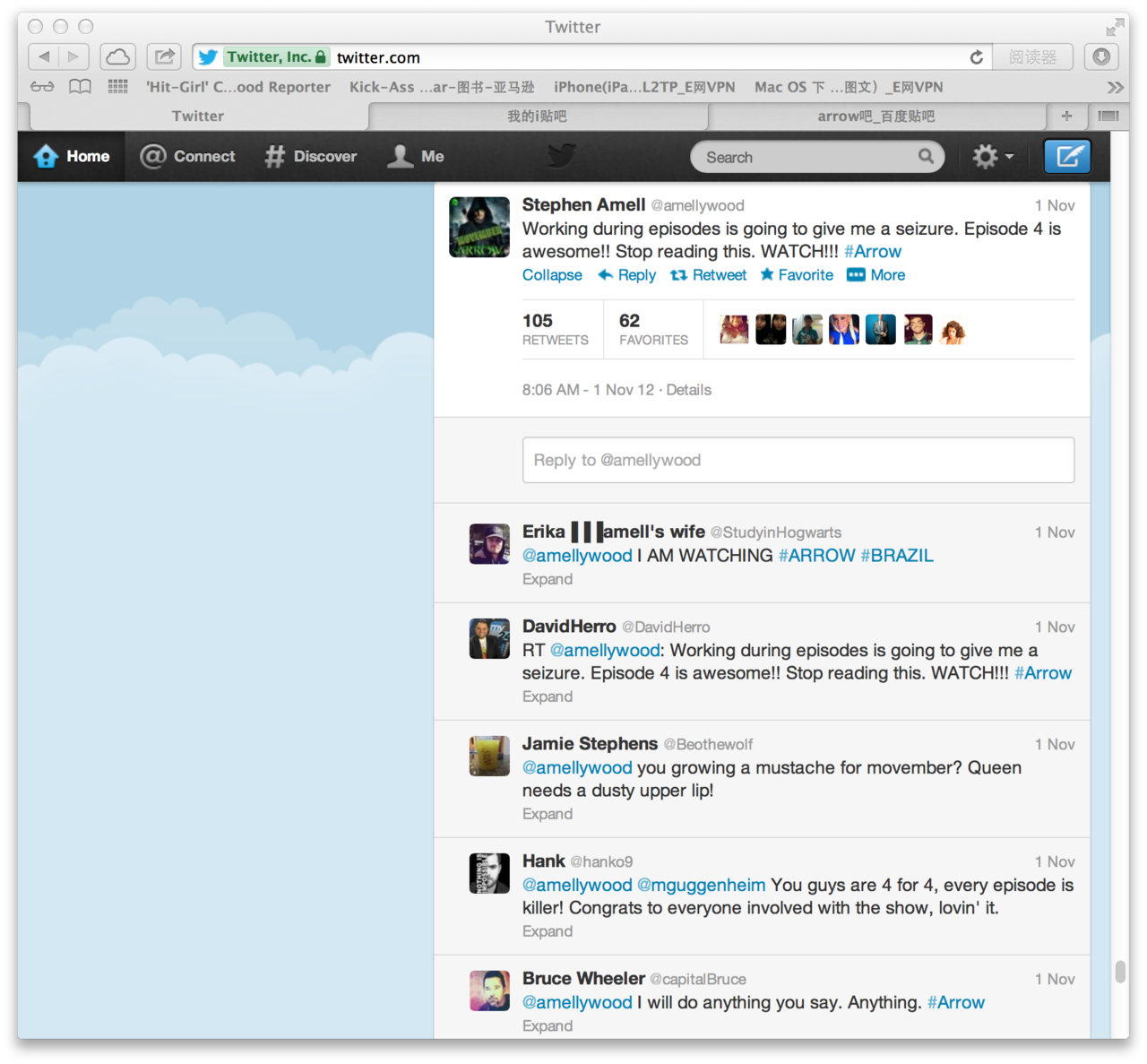The image size is (1147, 1064).
Task: Open Erika's profile avatar
Action: point(489,544)
